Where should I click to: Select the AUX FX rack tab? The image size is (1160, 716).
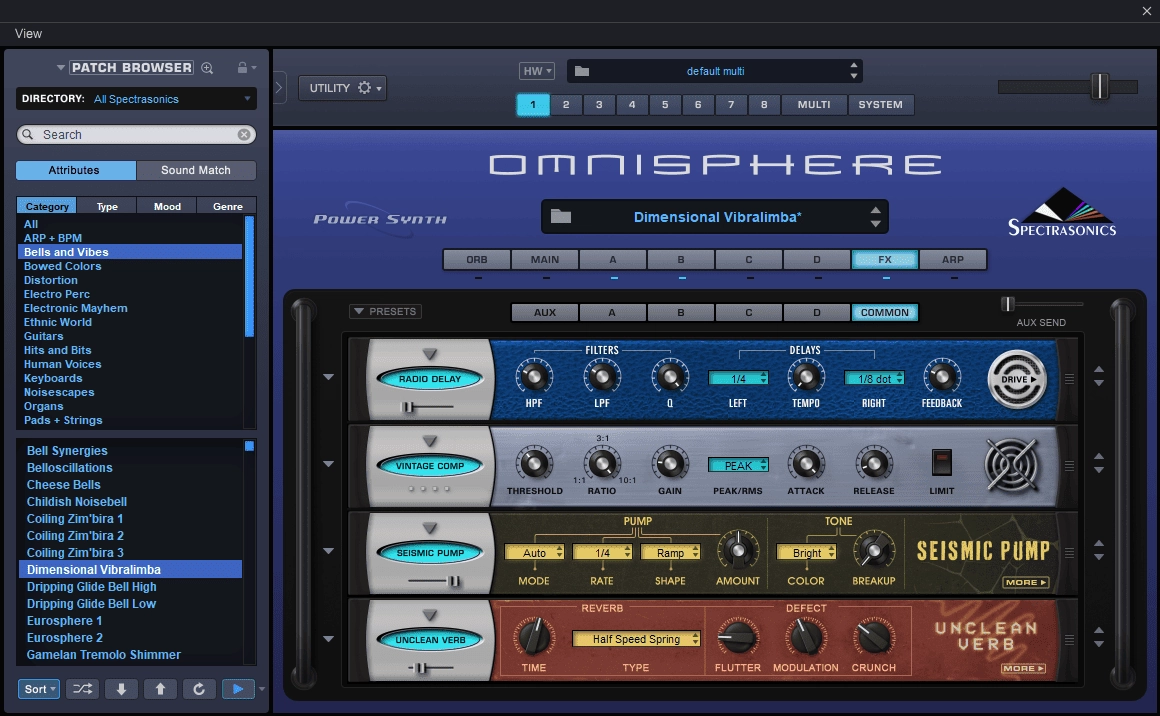click(544, 312)
